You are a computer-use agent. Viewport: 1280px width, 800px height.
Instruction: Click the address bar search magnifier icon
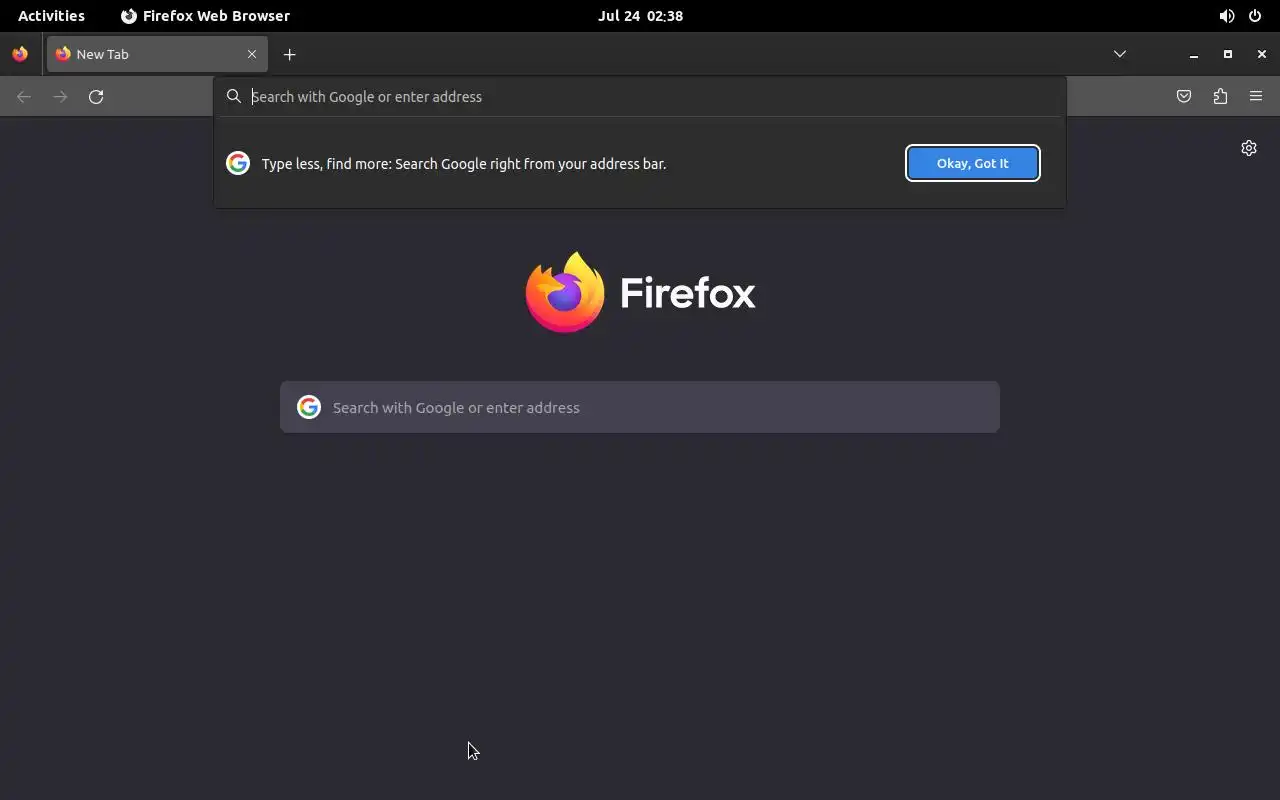(234, 97)
